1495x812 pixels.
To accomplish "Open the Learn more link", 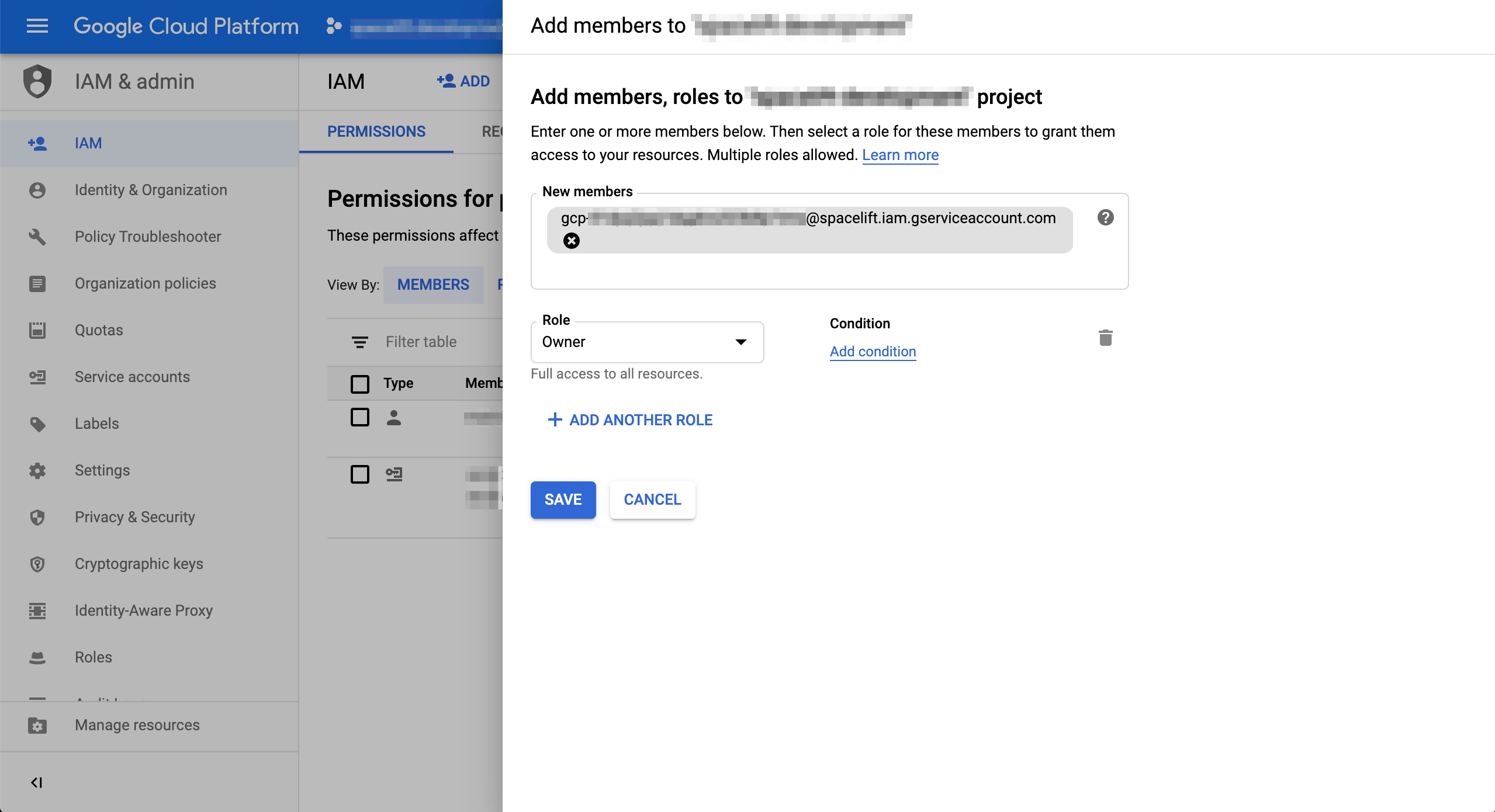I will click(x=900, y=155).
